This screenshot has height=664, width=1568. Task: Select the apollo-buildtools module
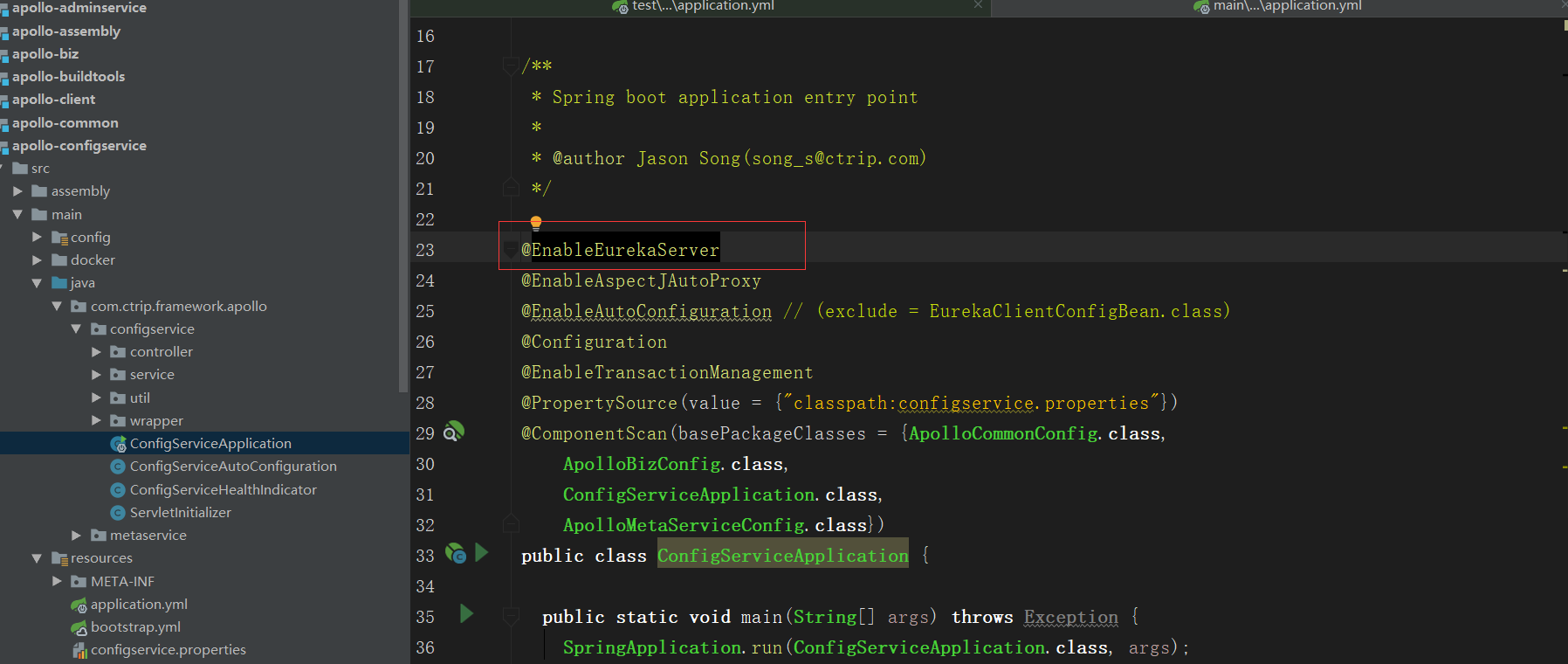click(68, 77)
